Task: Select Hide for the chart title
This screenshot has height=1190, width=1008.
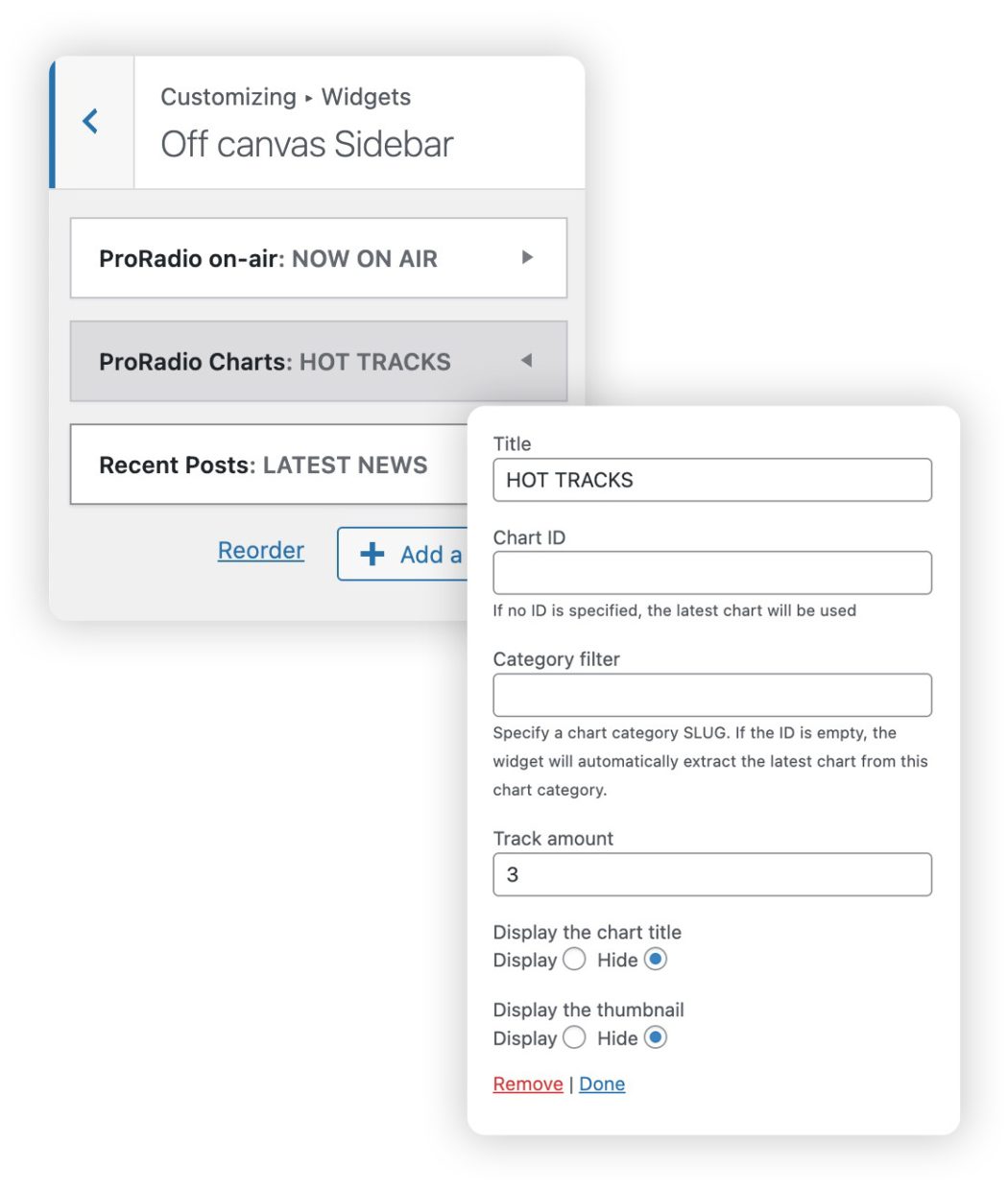Action: 656,960
